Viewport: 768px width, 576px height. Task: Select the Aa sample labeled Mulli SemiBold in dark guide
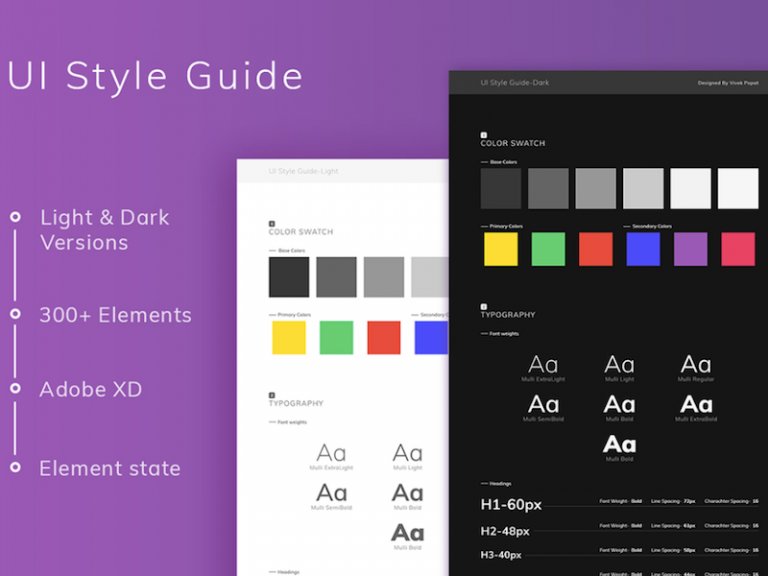[x=543, y=405]
